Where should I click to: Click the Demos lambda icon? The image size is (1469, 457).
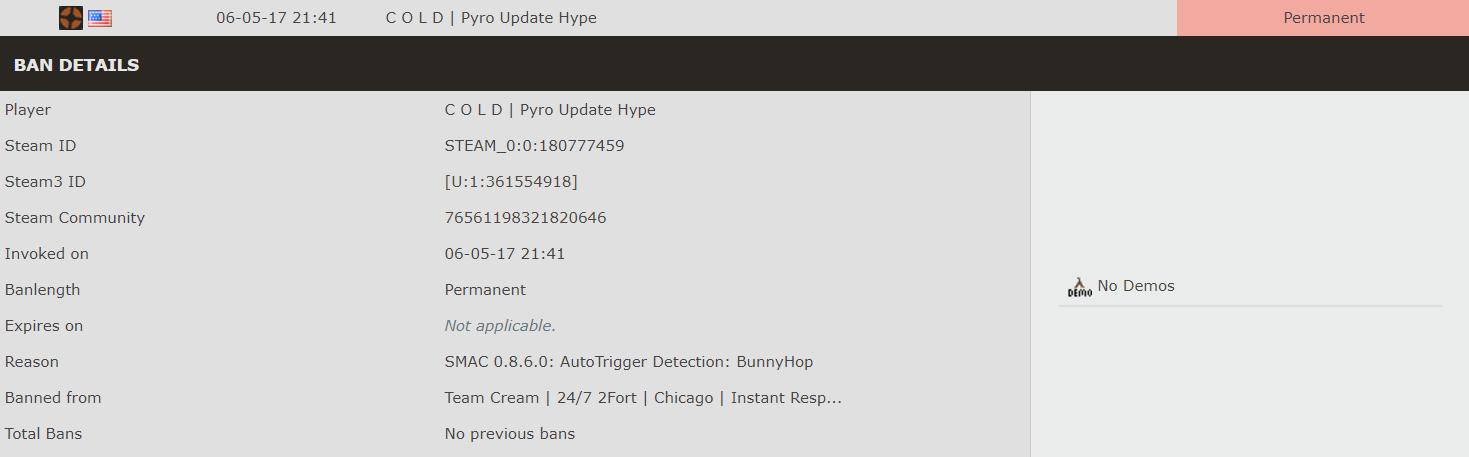pos(1080,287)
